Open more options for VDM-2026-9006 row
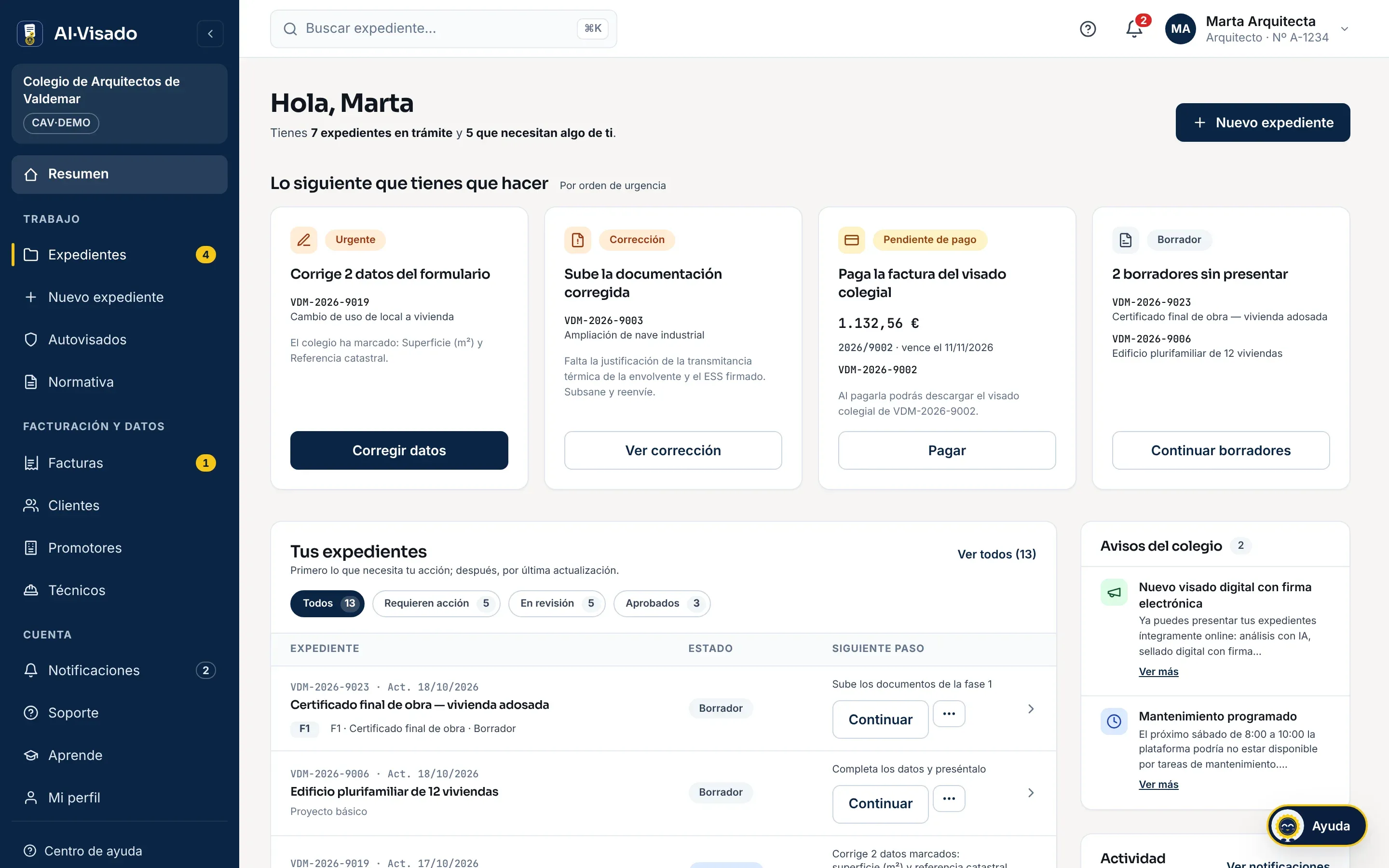The image size is (1389, 868). coord(949,799)
